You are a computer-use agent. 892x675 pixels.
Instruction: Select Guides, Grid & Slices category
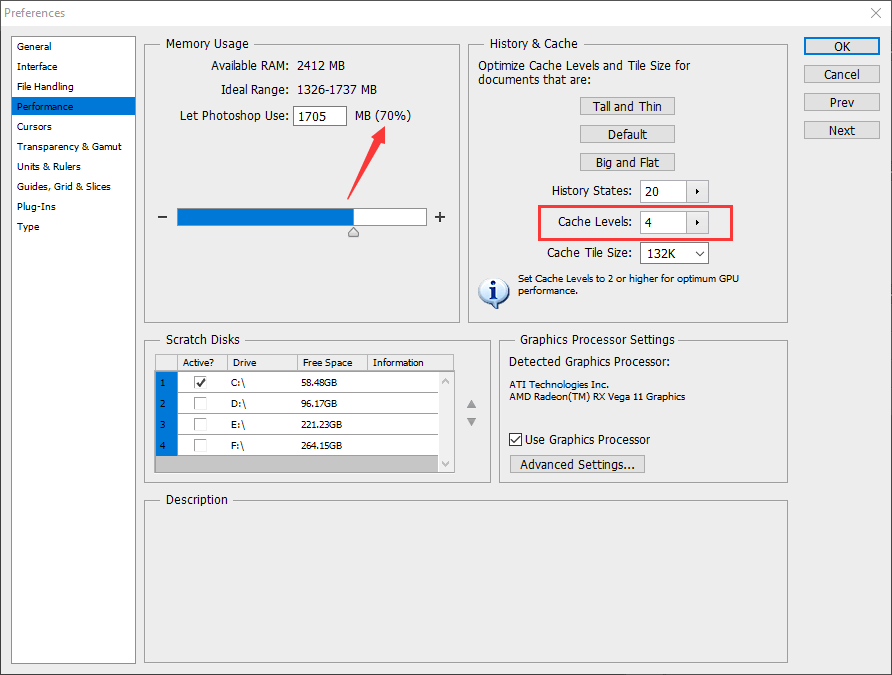[73, 186]
